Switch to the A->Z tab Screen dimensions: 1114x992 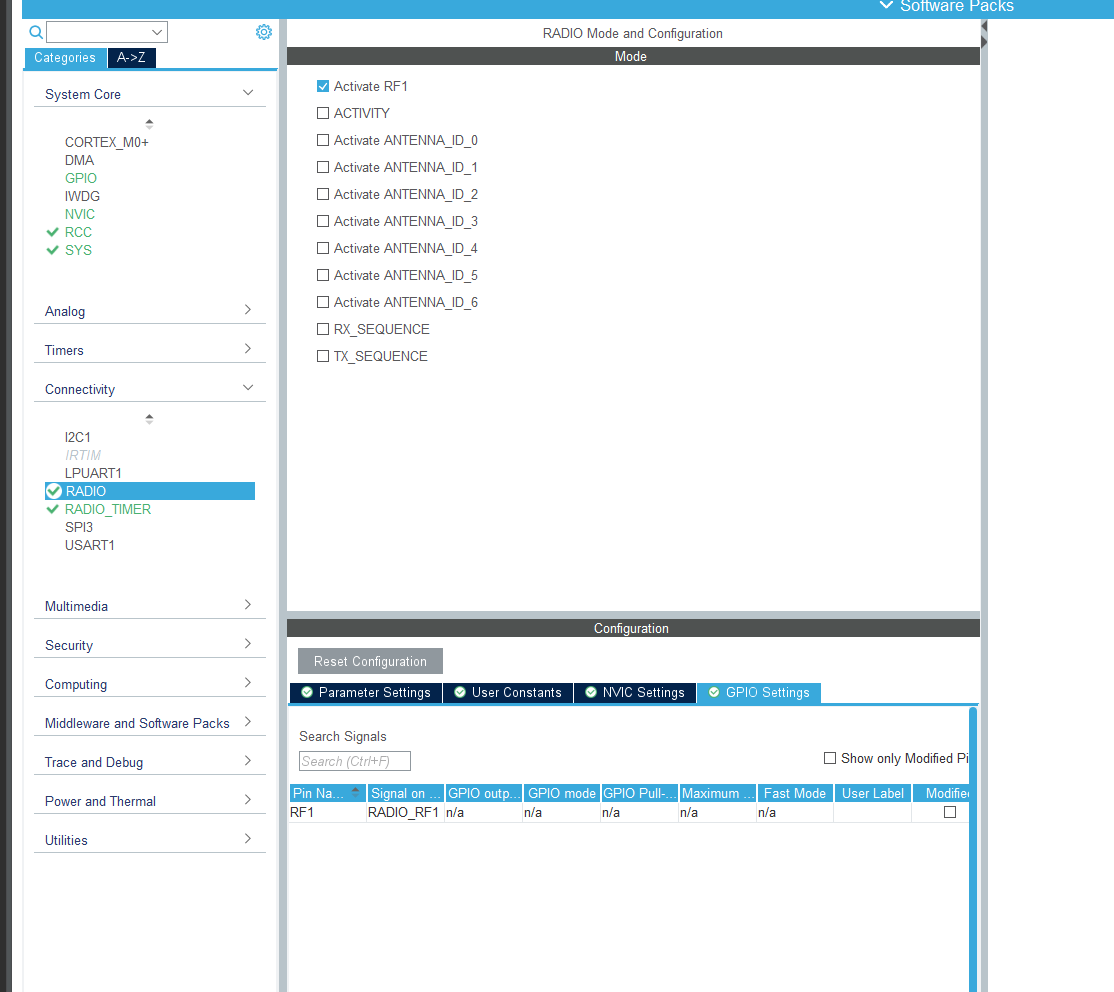click(x=131, y=58)
